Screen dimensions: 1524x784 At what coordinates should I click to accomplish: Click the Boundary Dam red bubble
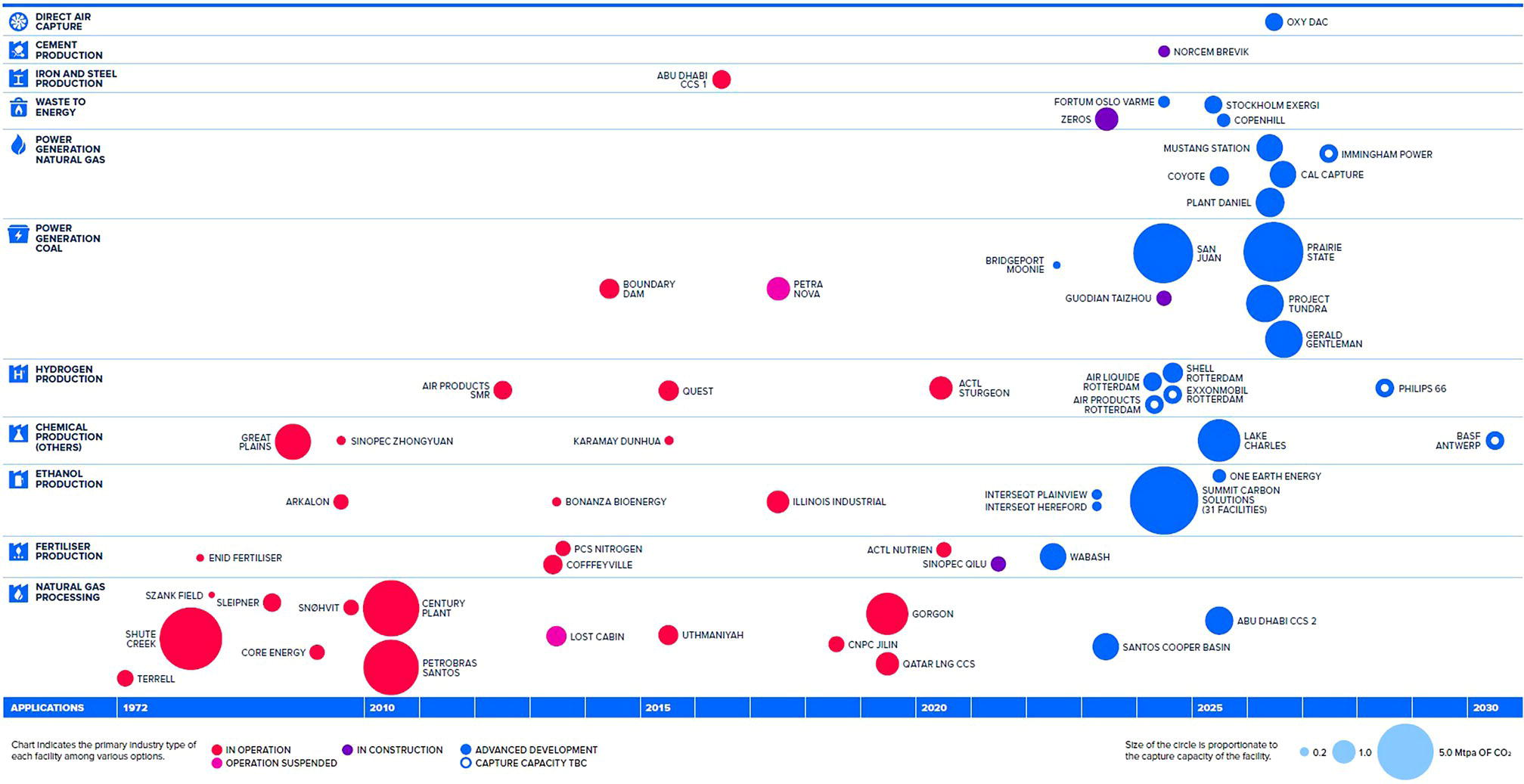(609, 289)
